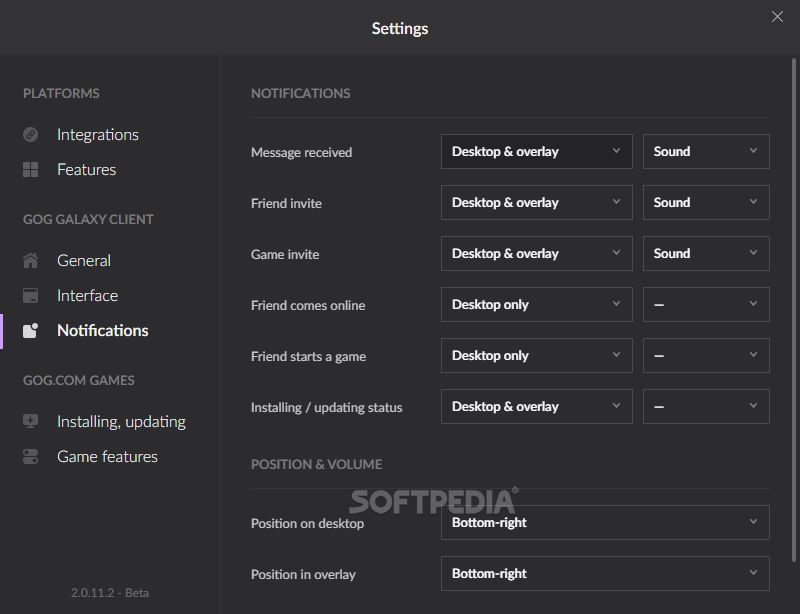This screenshot has height=614, width=800.
Task: Click the Game features toggles icon
Action: click(x=31, y=456)
